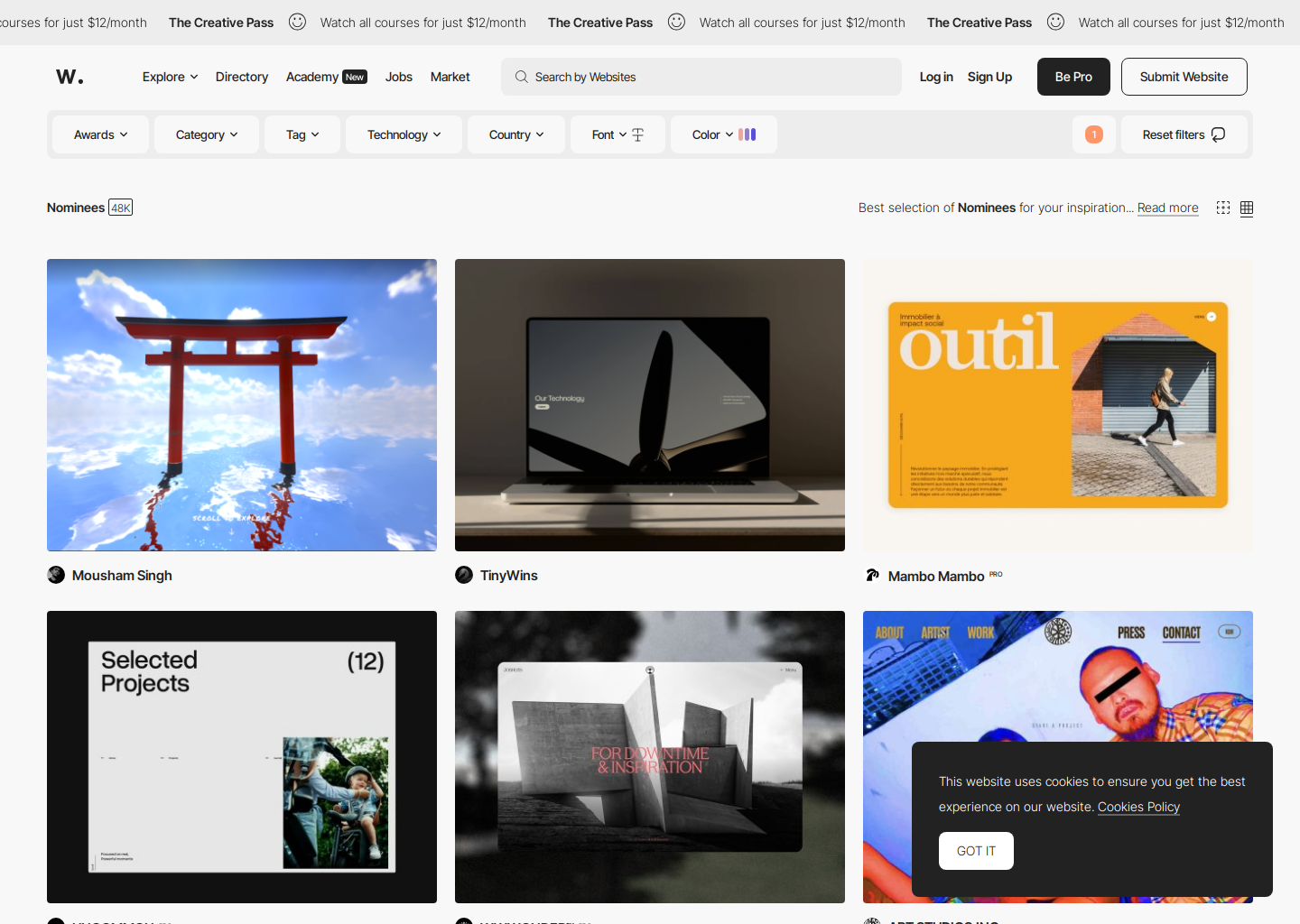Go to the Academy section
1300x924 pixels.
pyautogui.click(x=312, y=77)
